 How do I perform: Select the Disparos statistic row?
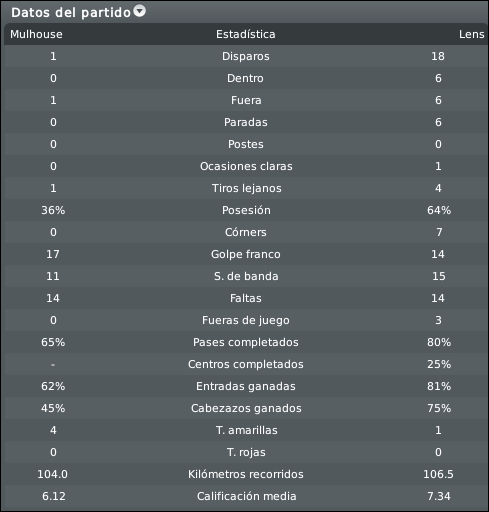point(246,56)
